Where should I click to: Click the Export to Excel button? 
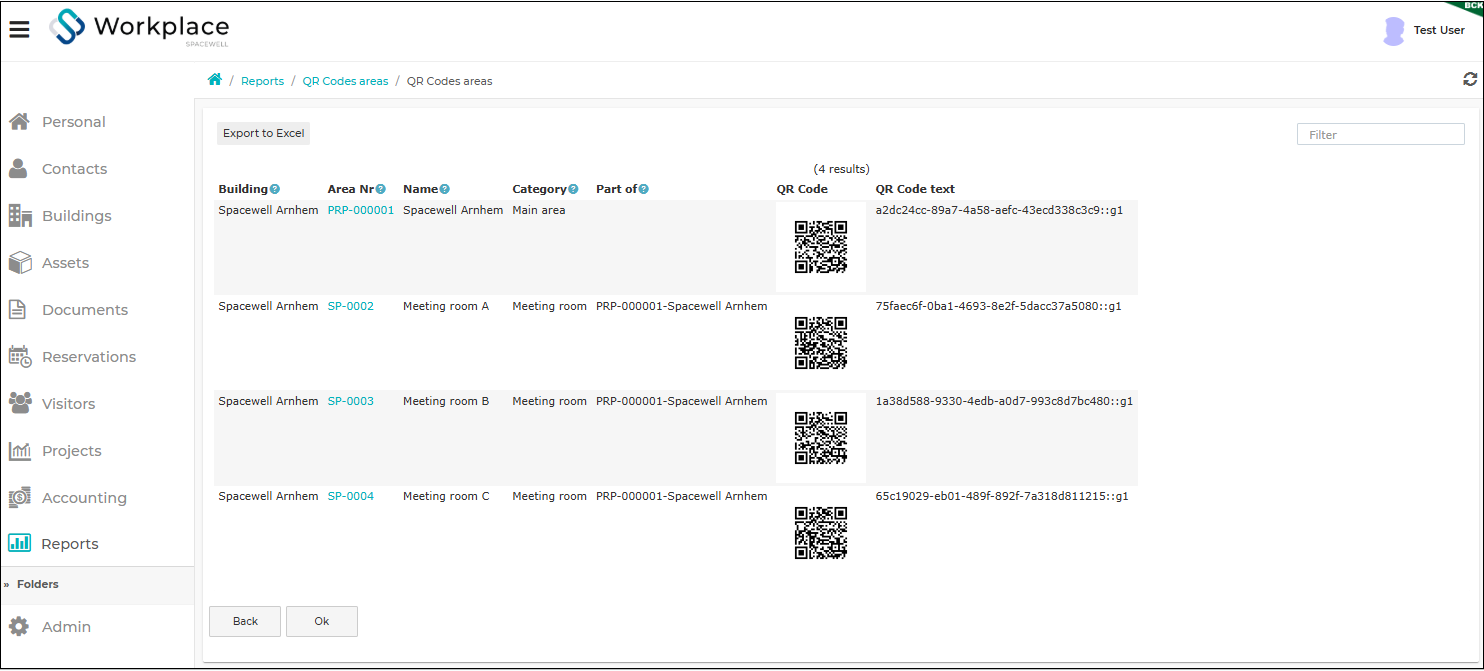coord(264,133)
